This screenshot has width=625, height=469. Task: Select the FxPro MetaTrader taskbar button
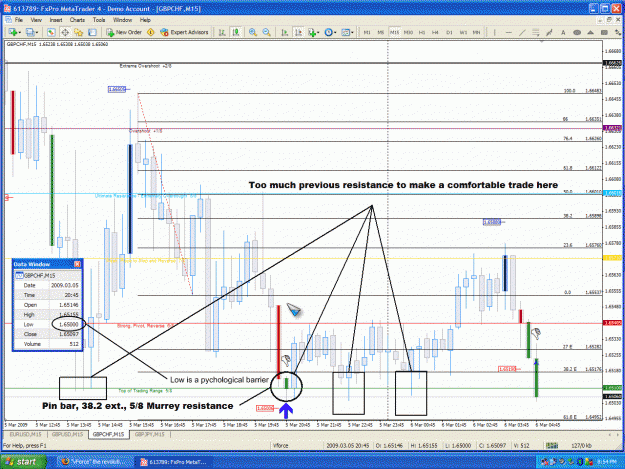click(174, 462)
